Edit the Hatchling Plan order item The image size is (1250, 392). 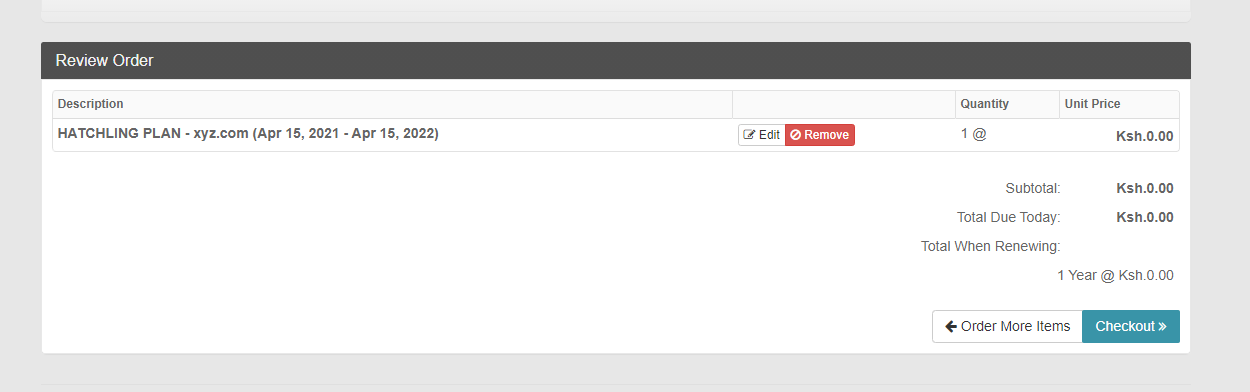pos(762,135)
